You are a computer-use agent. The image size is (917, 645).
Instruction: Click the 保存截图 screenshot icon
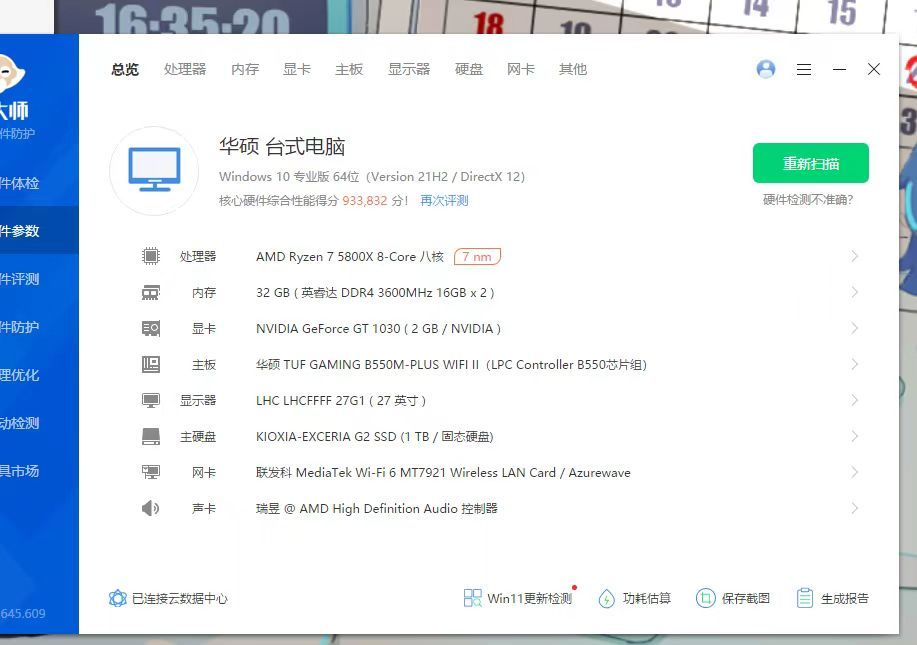coord(705,598)
